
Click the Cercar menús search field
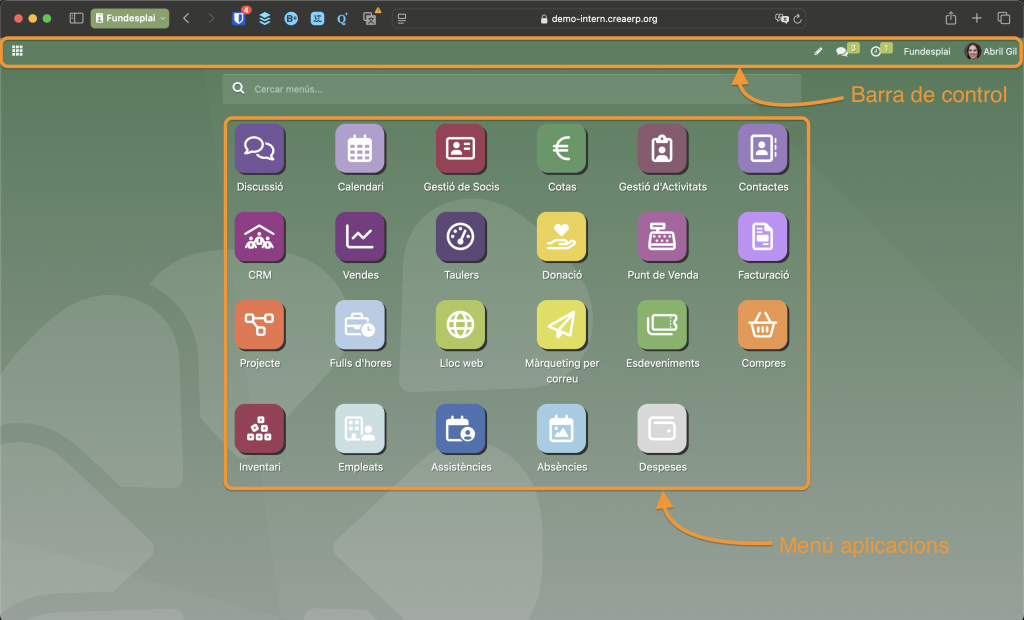(x=520, y=89)
